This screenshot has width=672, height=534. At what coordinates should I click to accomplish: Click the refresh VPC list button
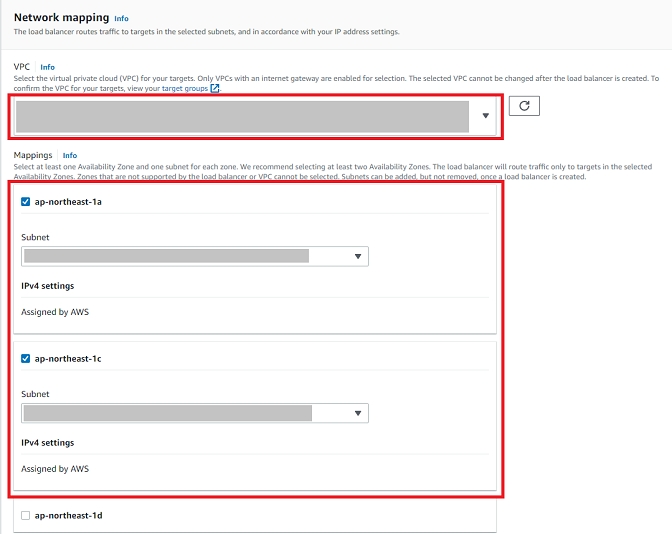click(x=524, y=106)
